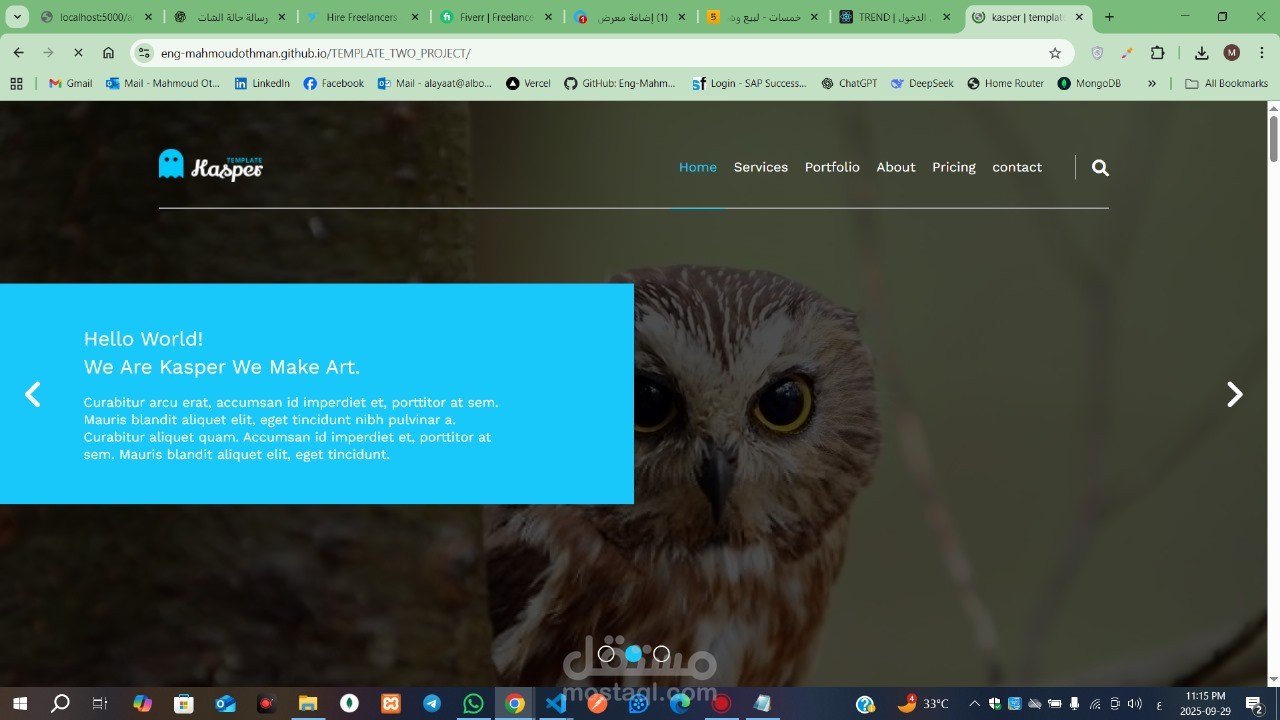
Task: Open the ChatGPT bookmark
Action: pyautogui.click(x=849, y=84)
